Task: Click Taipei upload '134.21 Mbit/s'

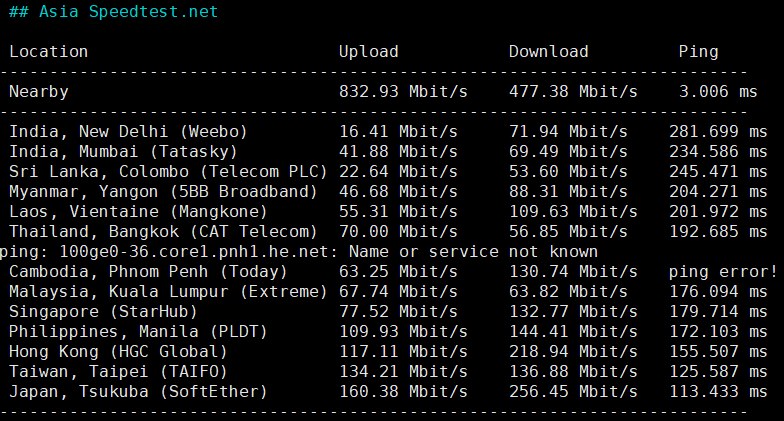Action: tap(404, 372)
